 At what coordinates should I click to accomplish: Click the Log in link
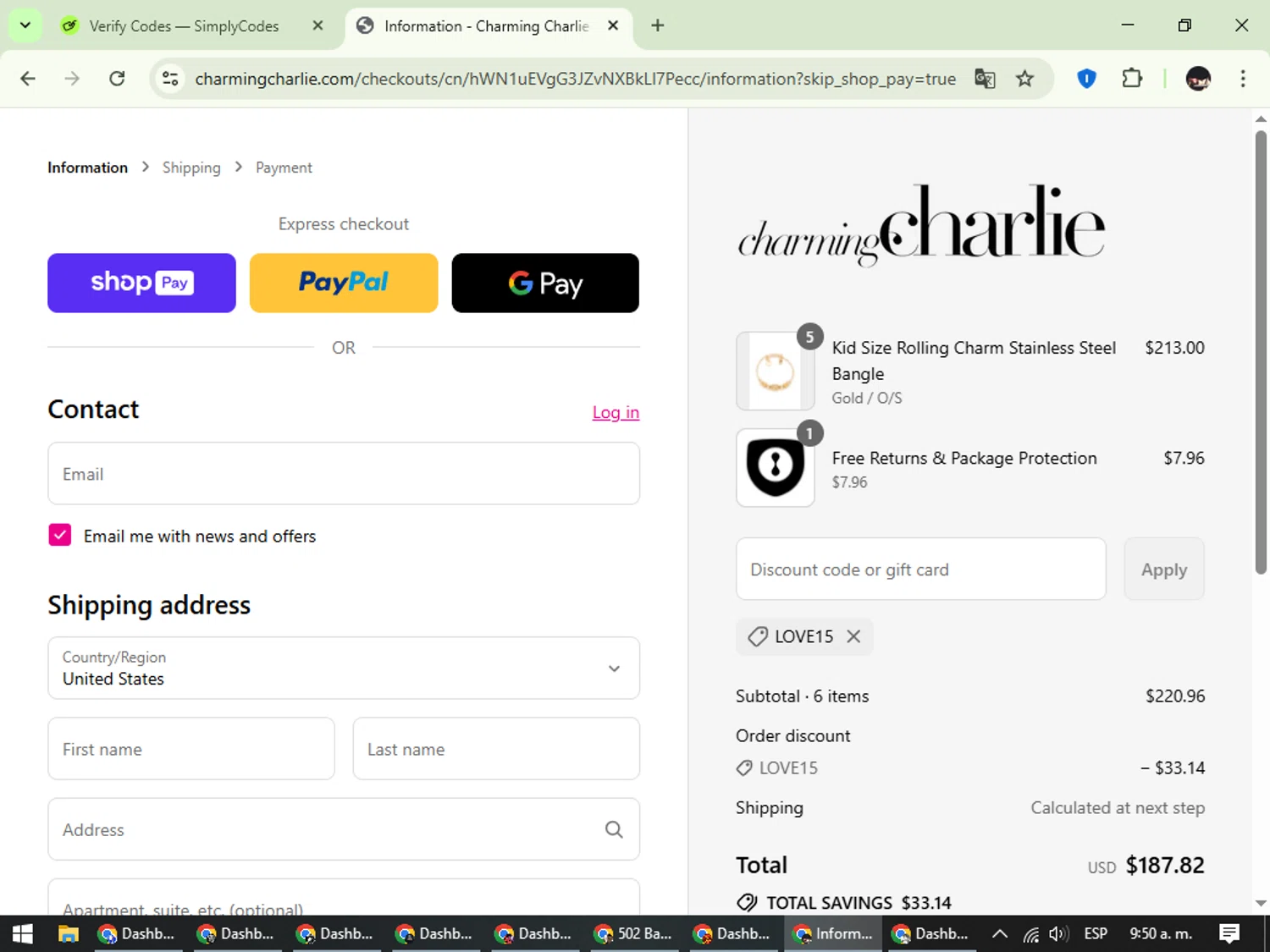[616, 412]
